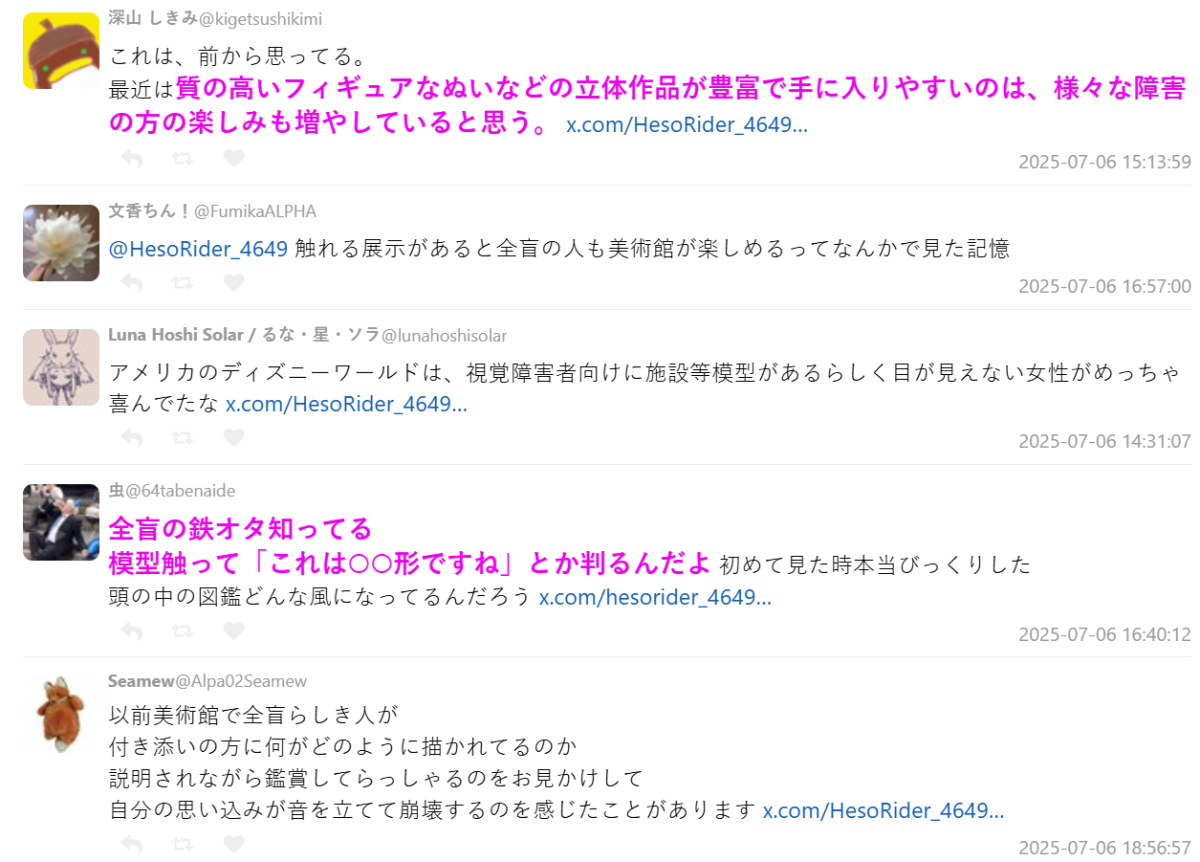This screenshot has height=862, width=1200.
Task: Open 深山 しきみ's acorn avatar
Action: 61,51
